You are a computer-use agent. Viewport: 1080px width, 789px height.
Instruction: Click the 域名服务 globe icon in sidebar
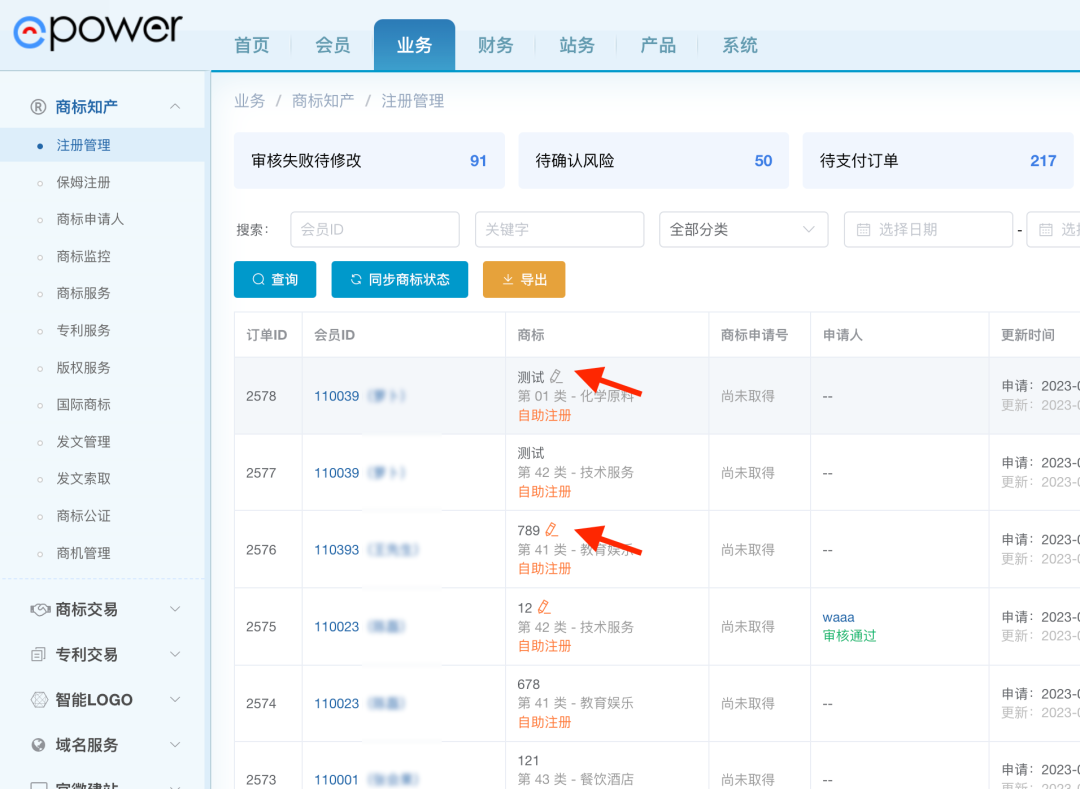pyautogui.click(x=39, y=745)
